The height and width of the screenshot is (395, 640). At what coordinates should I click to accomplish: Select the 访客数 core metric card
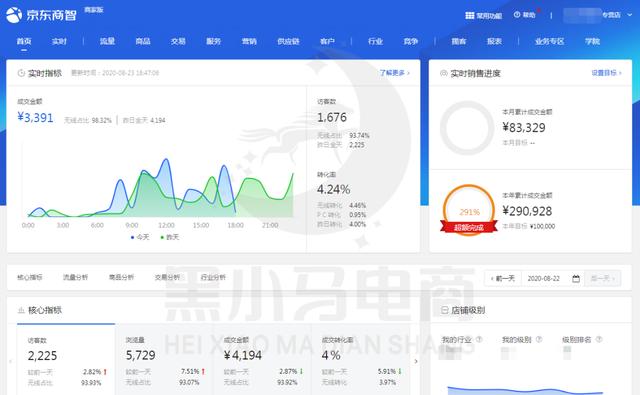click(x=66, y=359)
